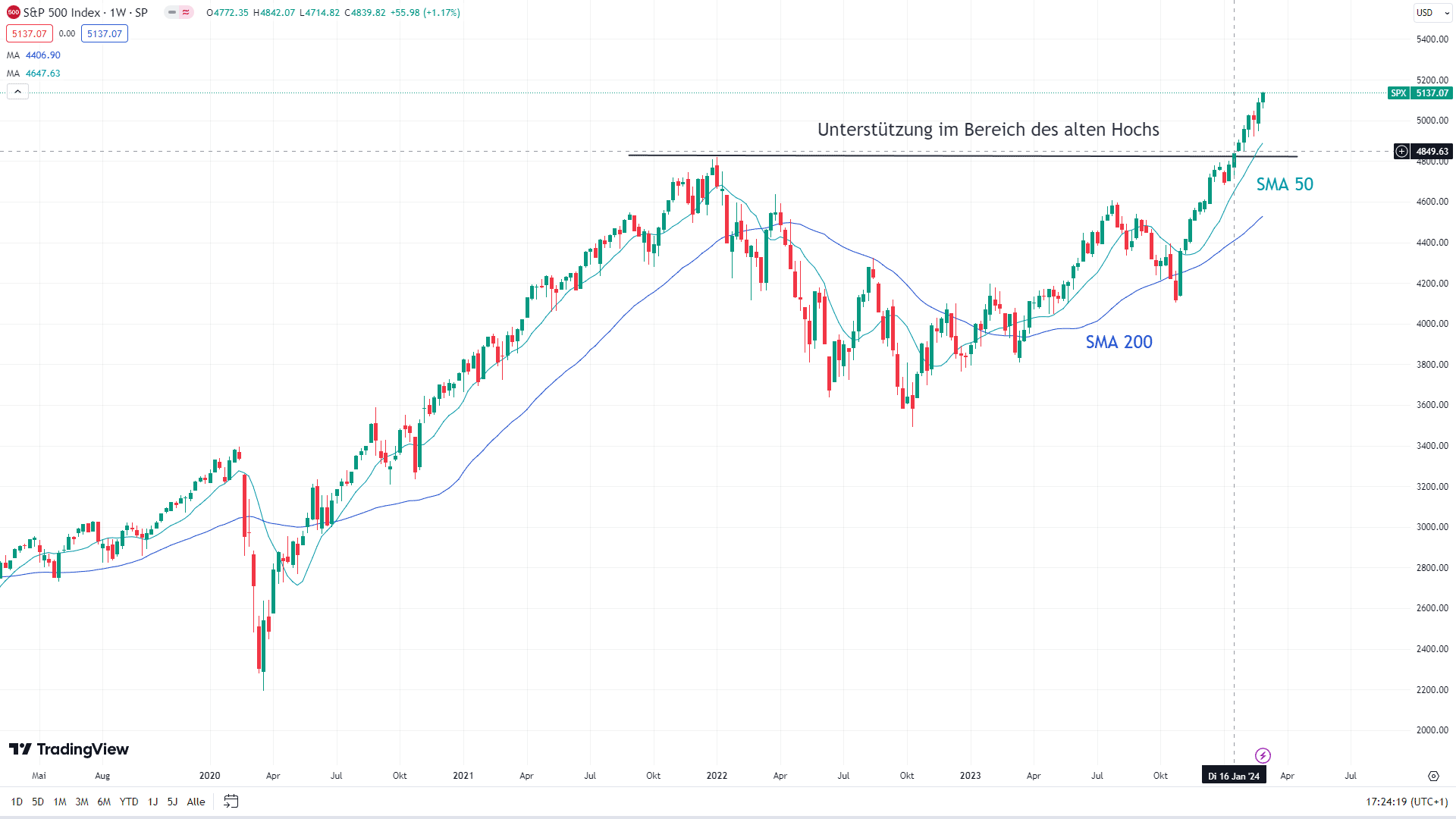Set time range to 3M
Viewport: 1456px width, 819px height.
82,802
